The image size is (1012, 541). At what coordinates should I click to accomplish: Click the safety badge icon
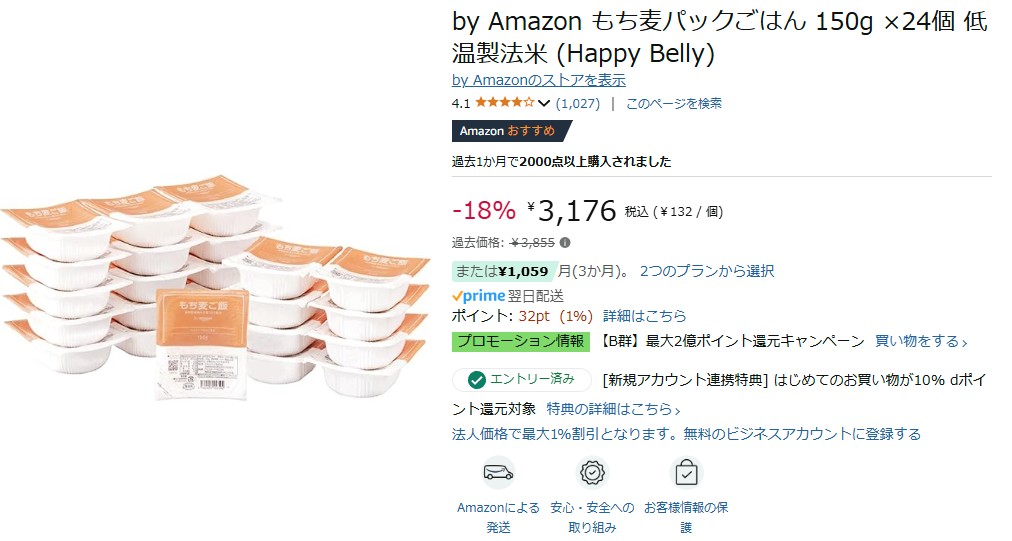click(592, 473)
